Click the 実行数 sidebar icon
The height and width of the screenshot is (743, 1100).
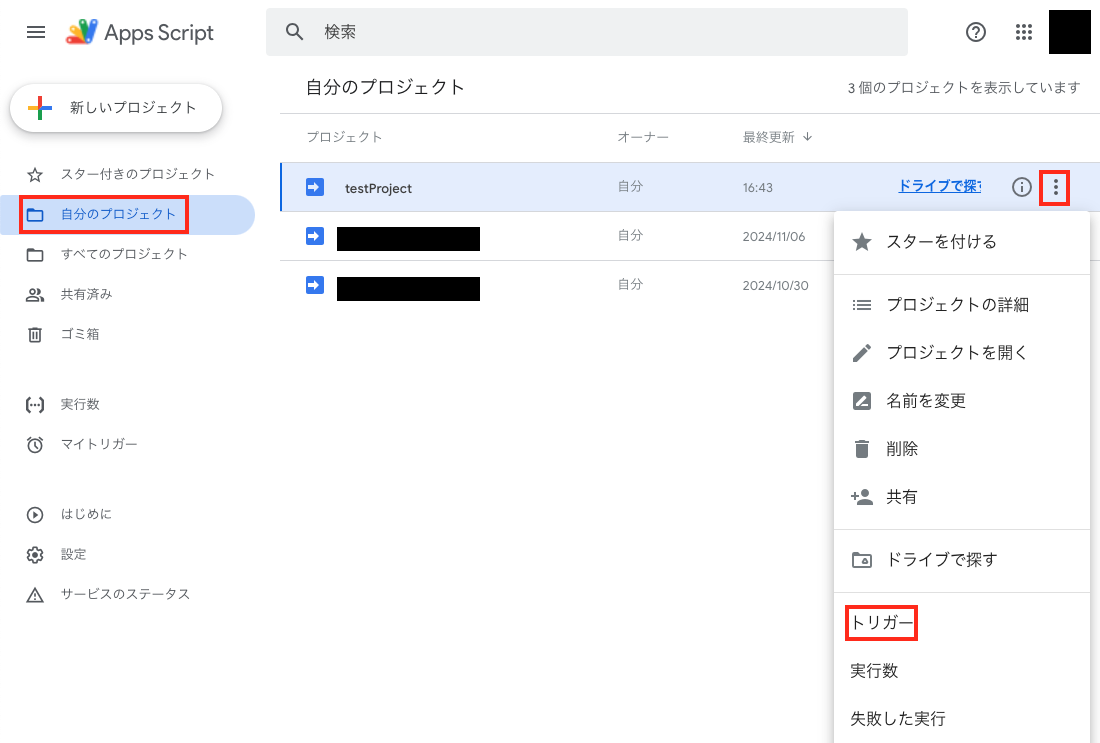pos(36,404)
